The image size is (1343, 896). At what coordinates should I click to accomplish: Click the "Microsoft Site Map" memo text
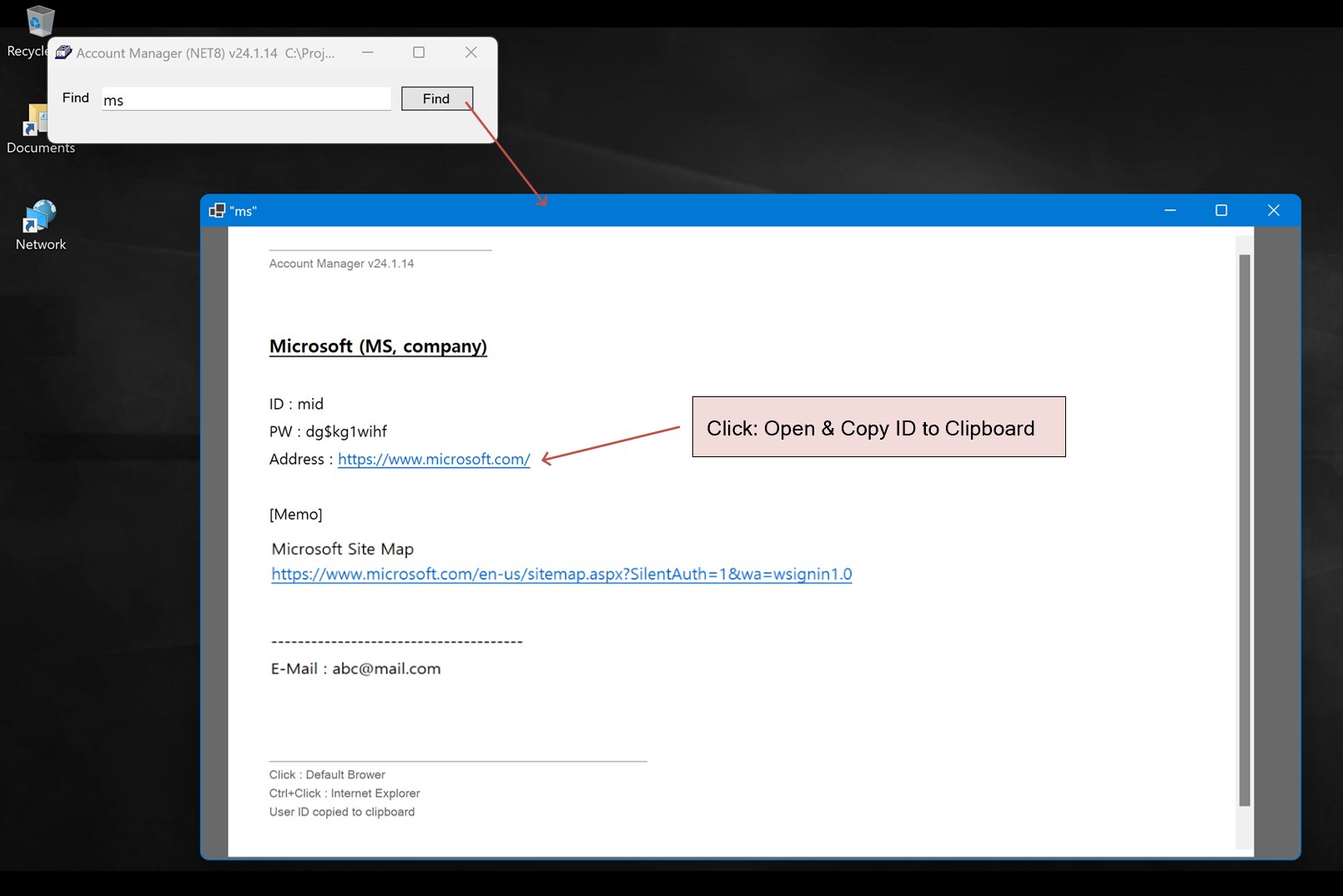(x=342, y=549)
